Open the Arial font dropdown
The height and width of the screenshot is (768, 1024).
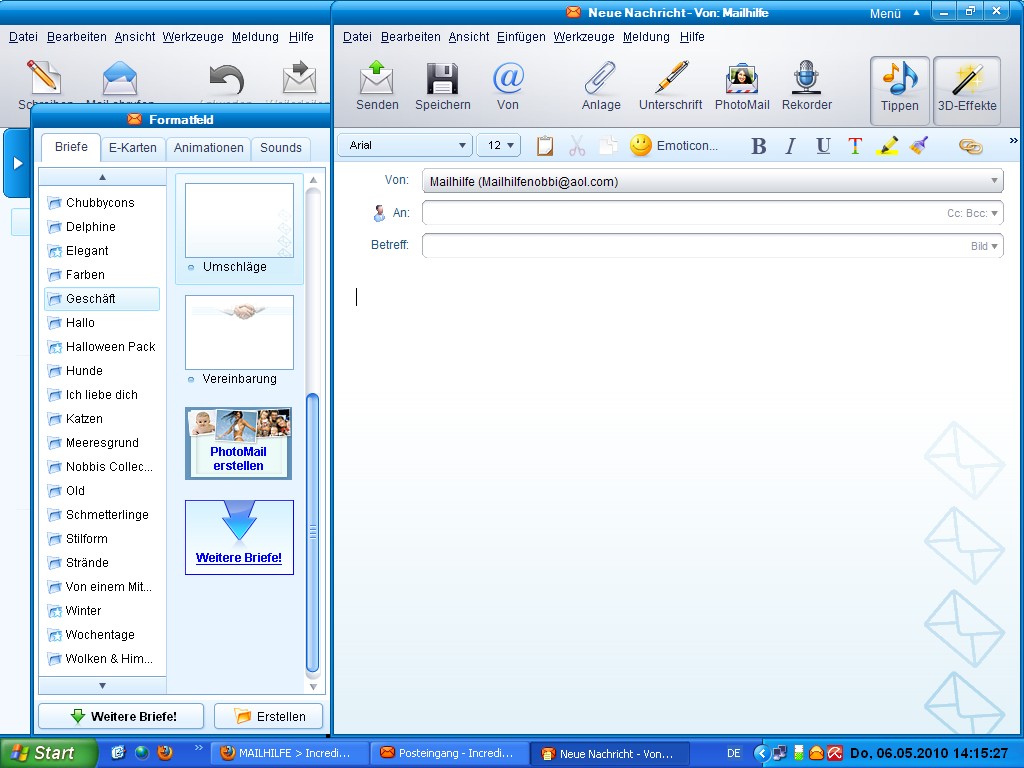pyautogui.click(x=406, y=145)
